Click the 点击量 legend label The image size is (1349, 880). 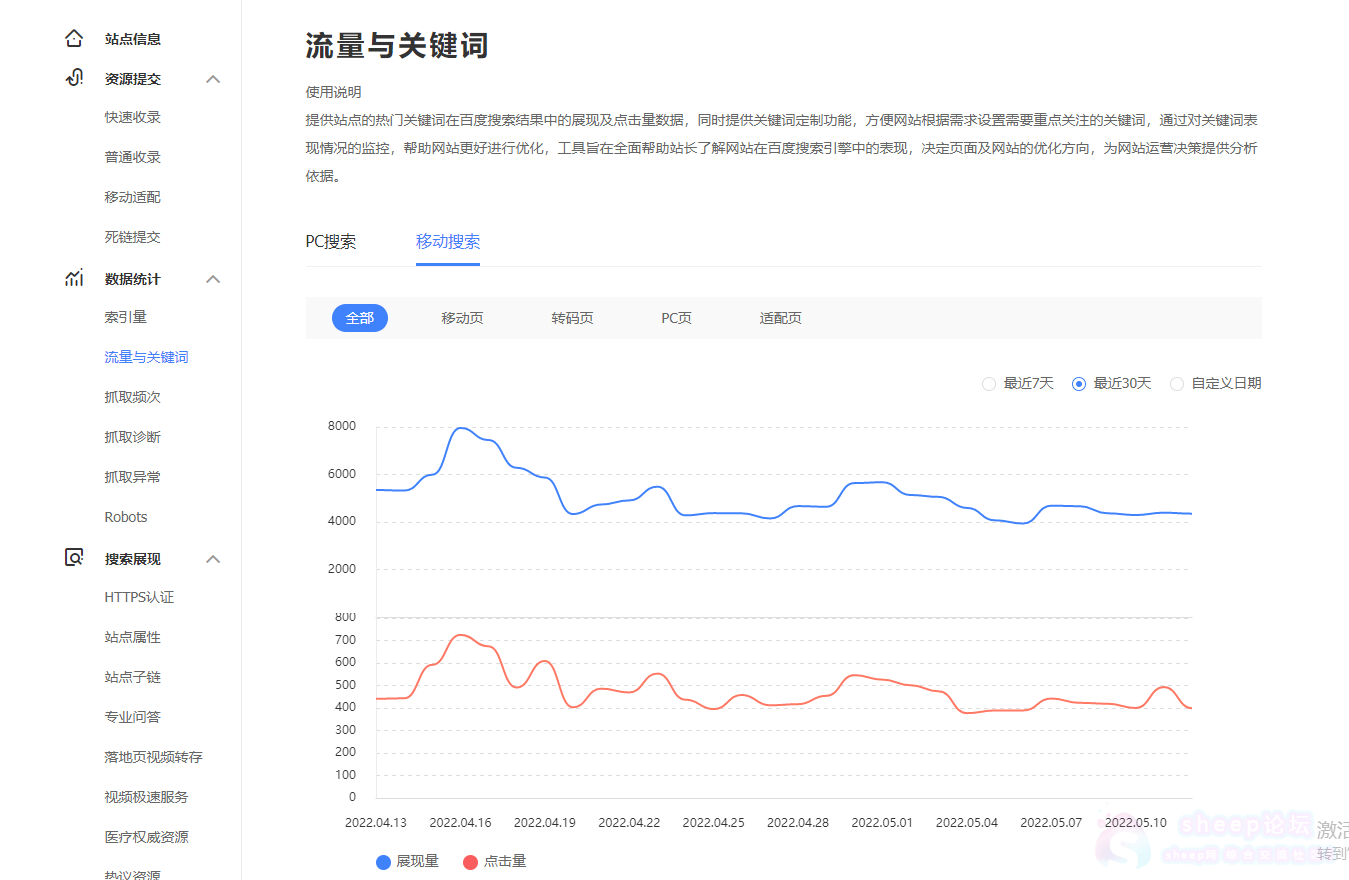coord(505,861)
